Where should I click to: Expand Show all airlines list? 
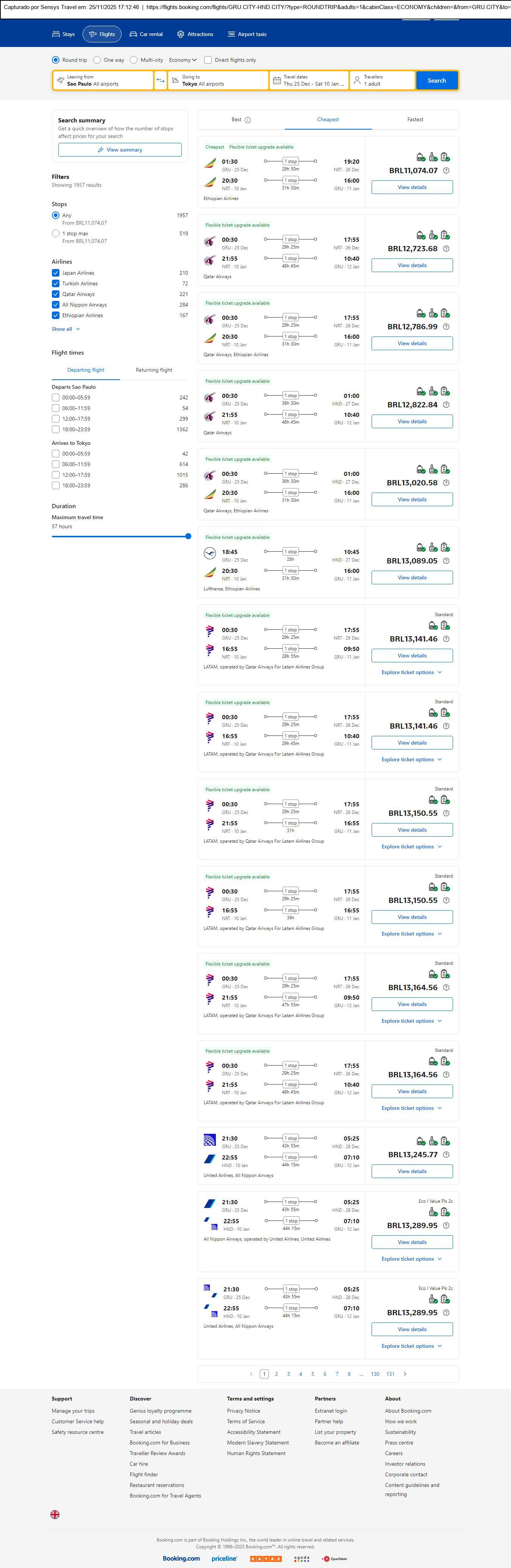tap(66, 329)
